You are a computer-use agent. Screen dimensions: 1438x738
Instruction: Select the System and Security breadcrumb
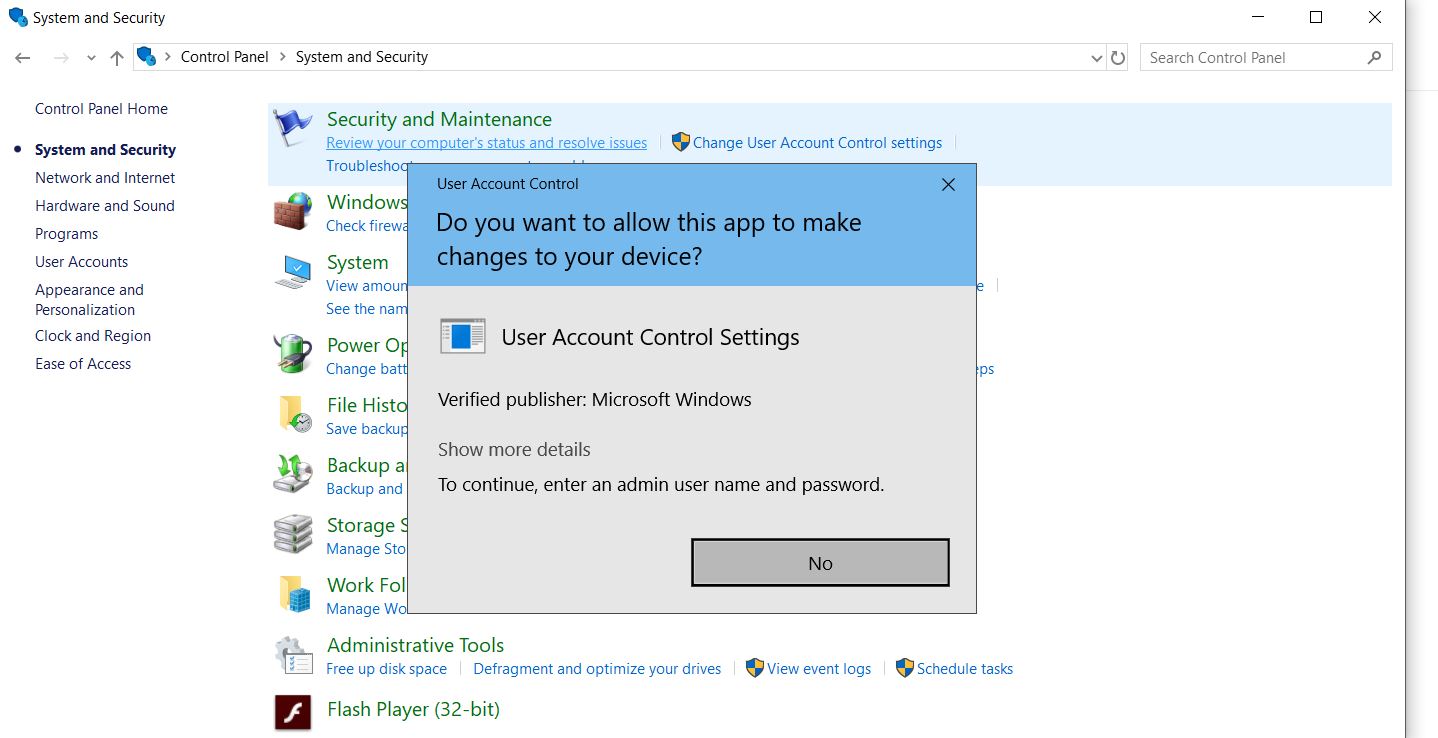[x=362, y=57]
